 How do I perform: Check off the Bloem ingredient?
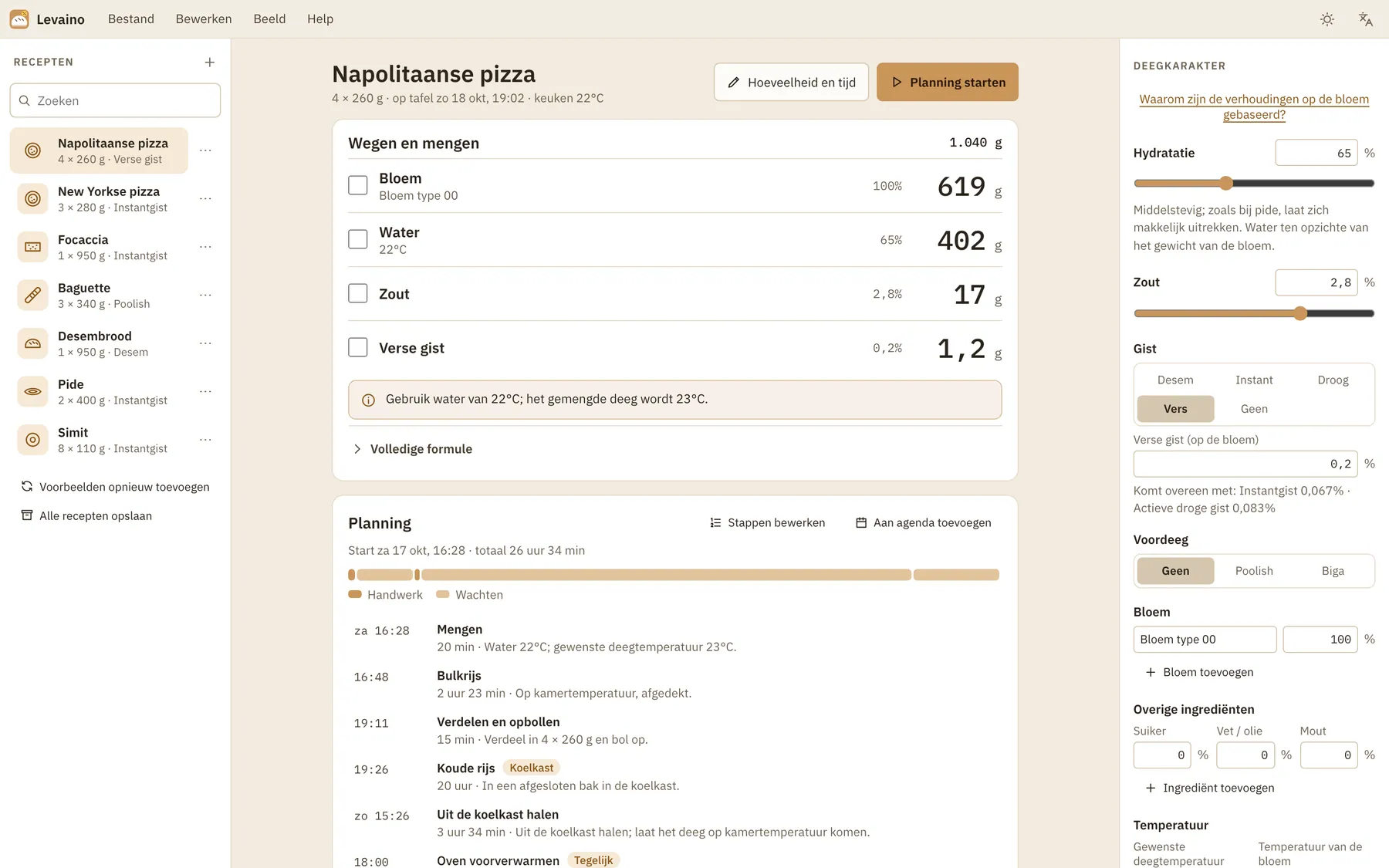coord(358,185)
